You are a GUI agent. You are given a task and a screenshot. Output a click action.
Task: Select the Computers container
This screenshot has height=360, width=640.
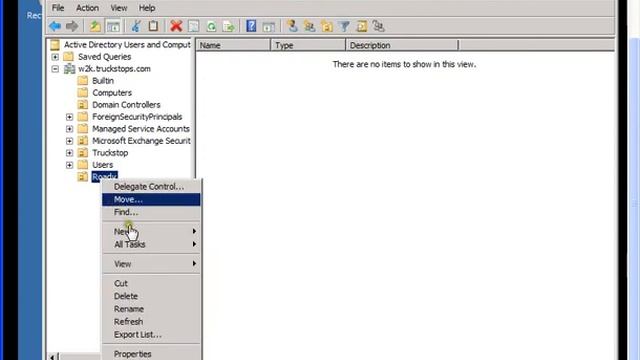(x=112, y=93)
